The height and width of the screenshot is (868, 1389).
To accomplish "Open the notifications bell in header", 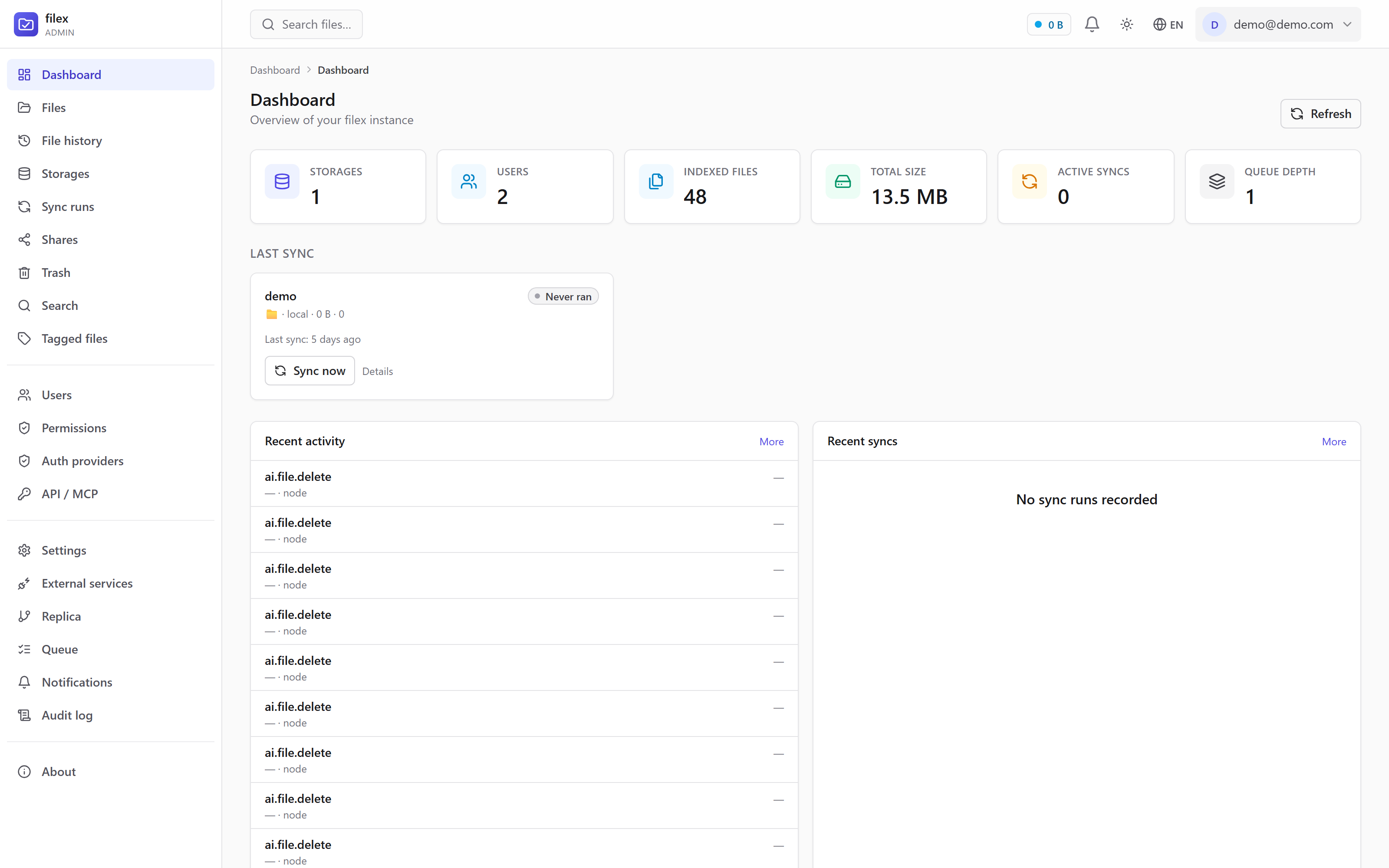I will [x=1092, y=24].
